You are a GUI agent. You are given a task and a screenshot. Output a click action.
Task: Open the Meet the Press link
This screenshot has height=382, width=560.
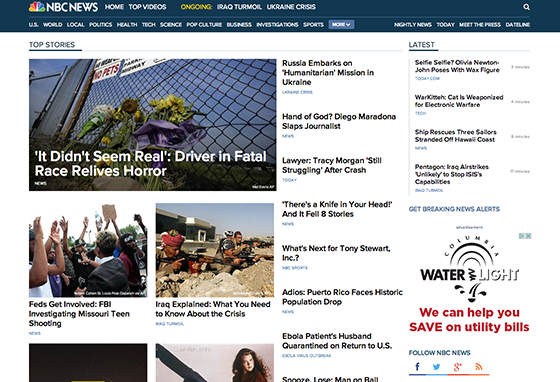click(x=480, y=25)
